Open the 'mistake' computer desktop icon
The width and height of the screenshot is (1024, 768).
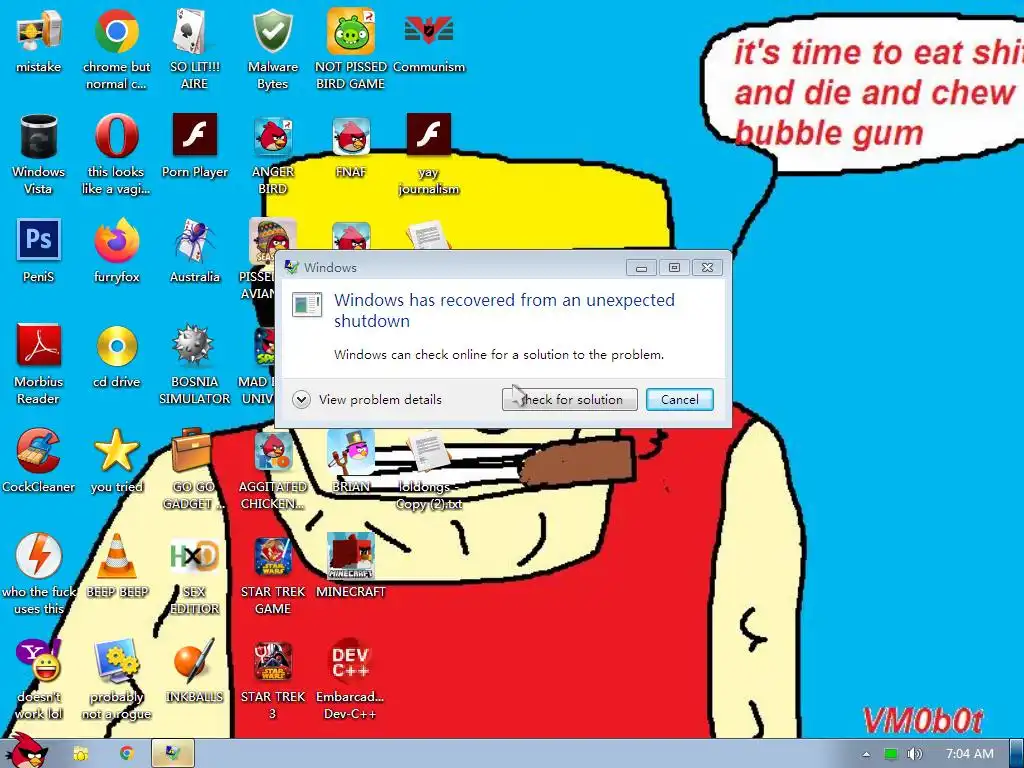39,31
